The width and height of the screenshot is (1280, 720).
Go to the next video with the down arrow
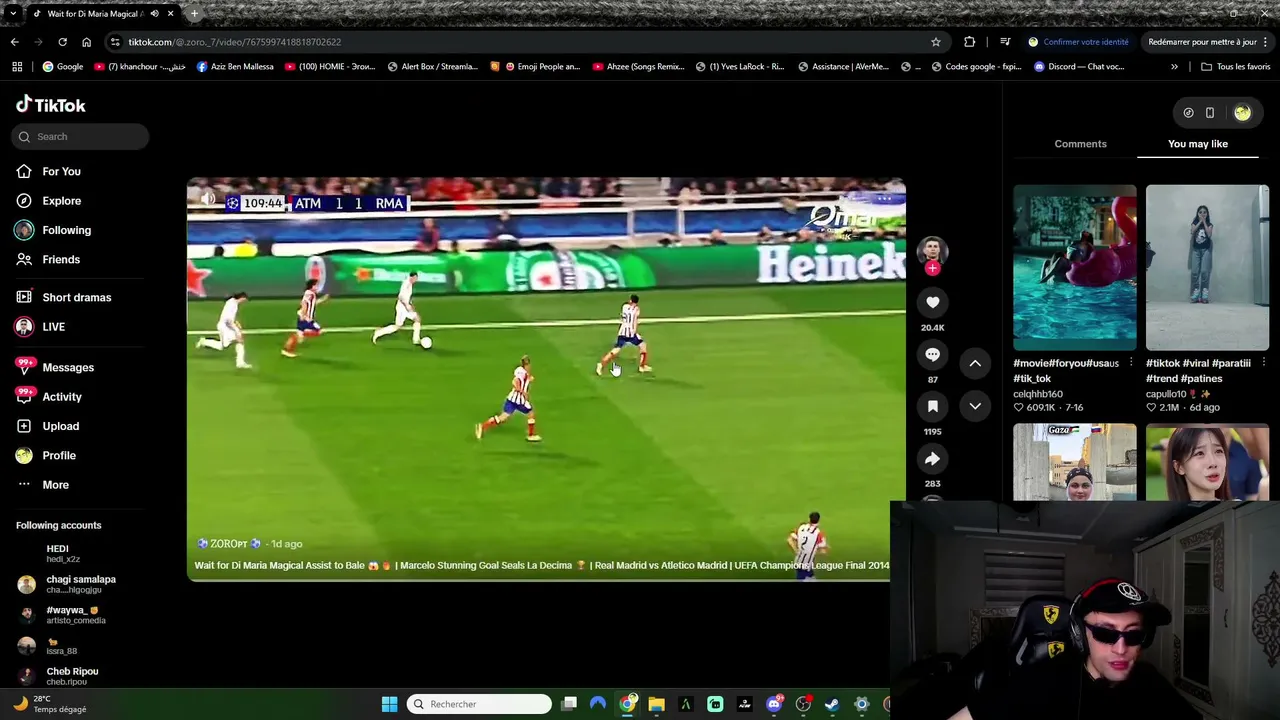pyautogui.click(x=975, y=406)
